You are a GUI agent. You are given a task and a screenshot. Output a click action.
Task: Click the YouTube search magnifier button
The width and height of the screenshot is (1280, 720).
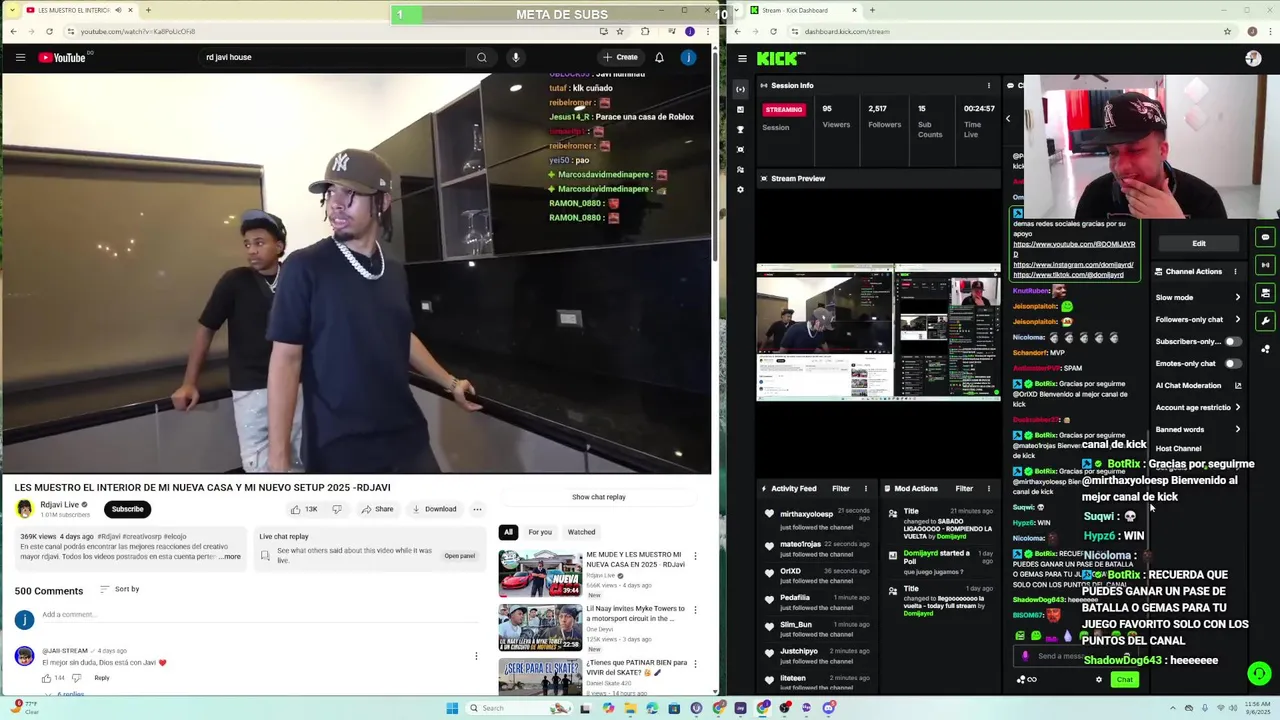pos(481,57)
